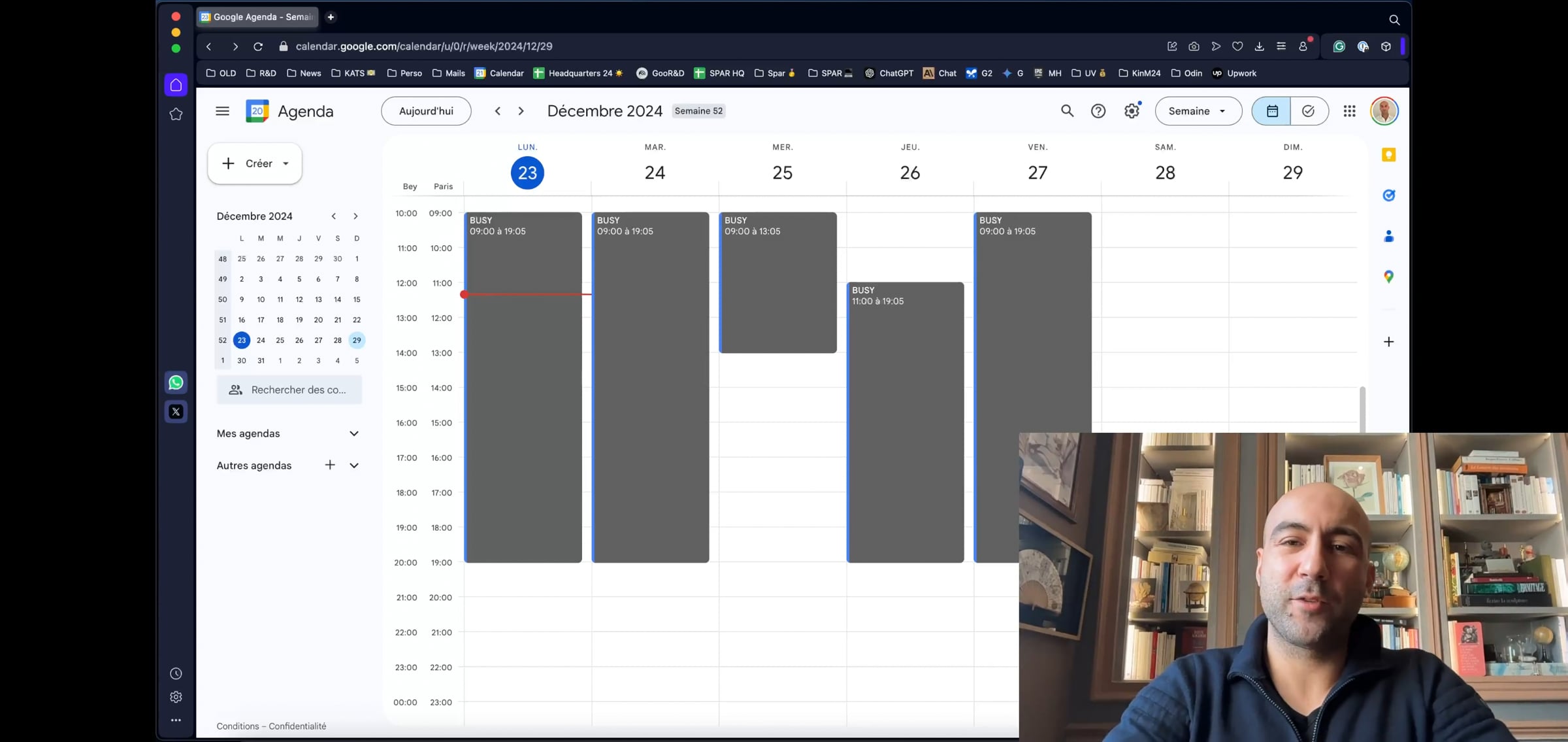
Task: Open Google Maps from the right side panel
Action: [1388, 276]
